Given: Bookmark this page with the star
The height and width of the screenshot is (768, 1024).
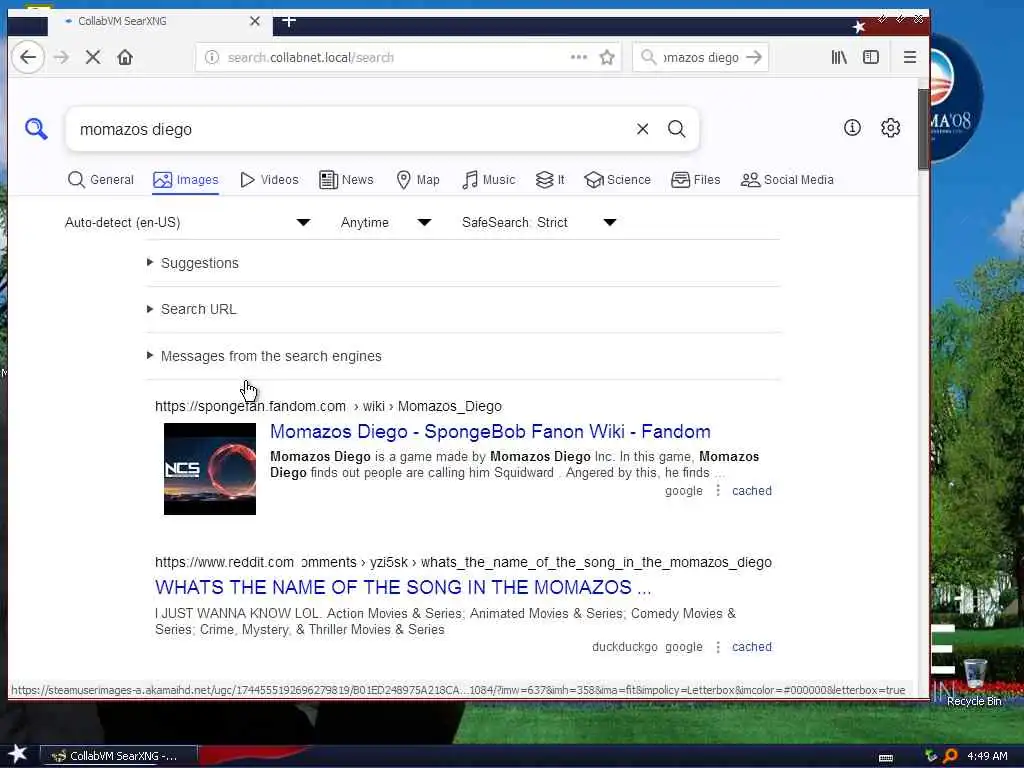Looking at the screenshot, I should [x=607, y=57].
